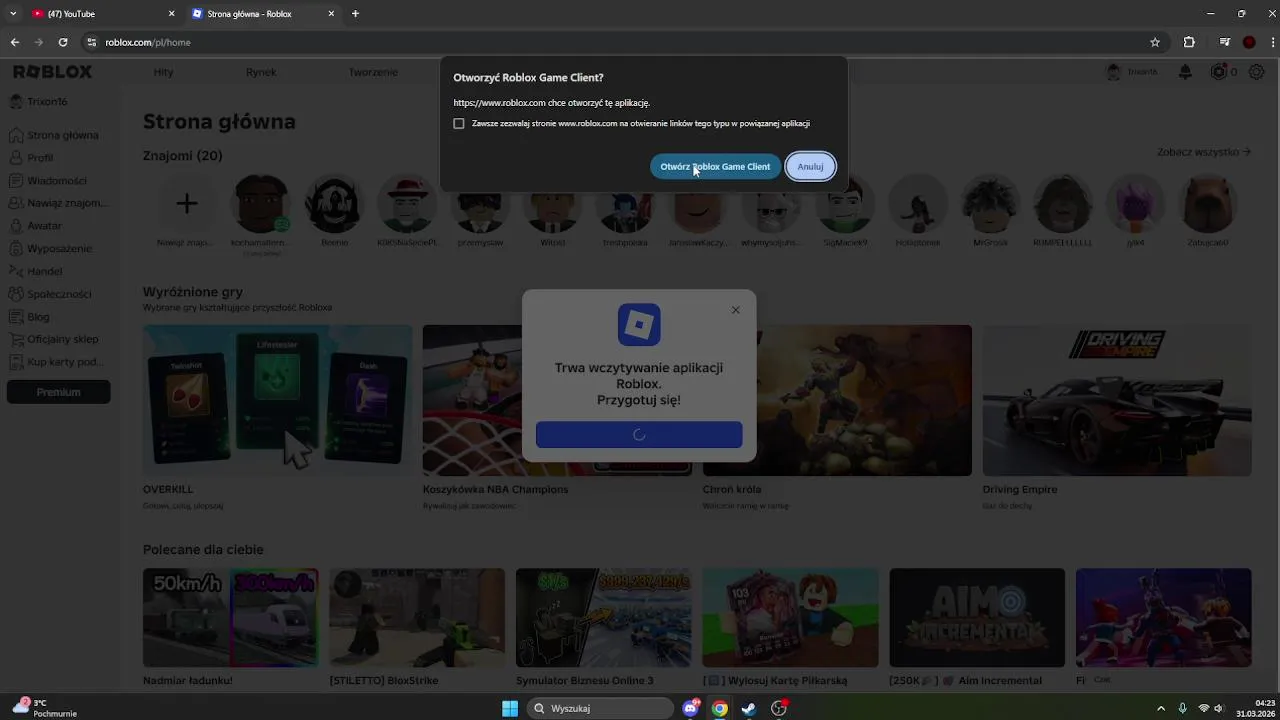Open Profil in the sidebar
The height and width of the screenshot is (720, 1280).
32,158
